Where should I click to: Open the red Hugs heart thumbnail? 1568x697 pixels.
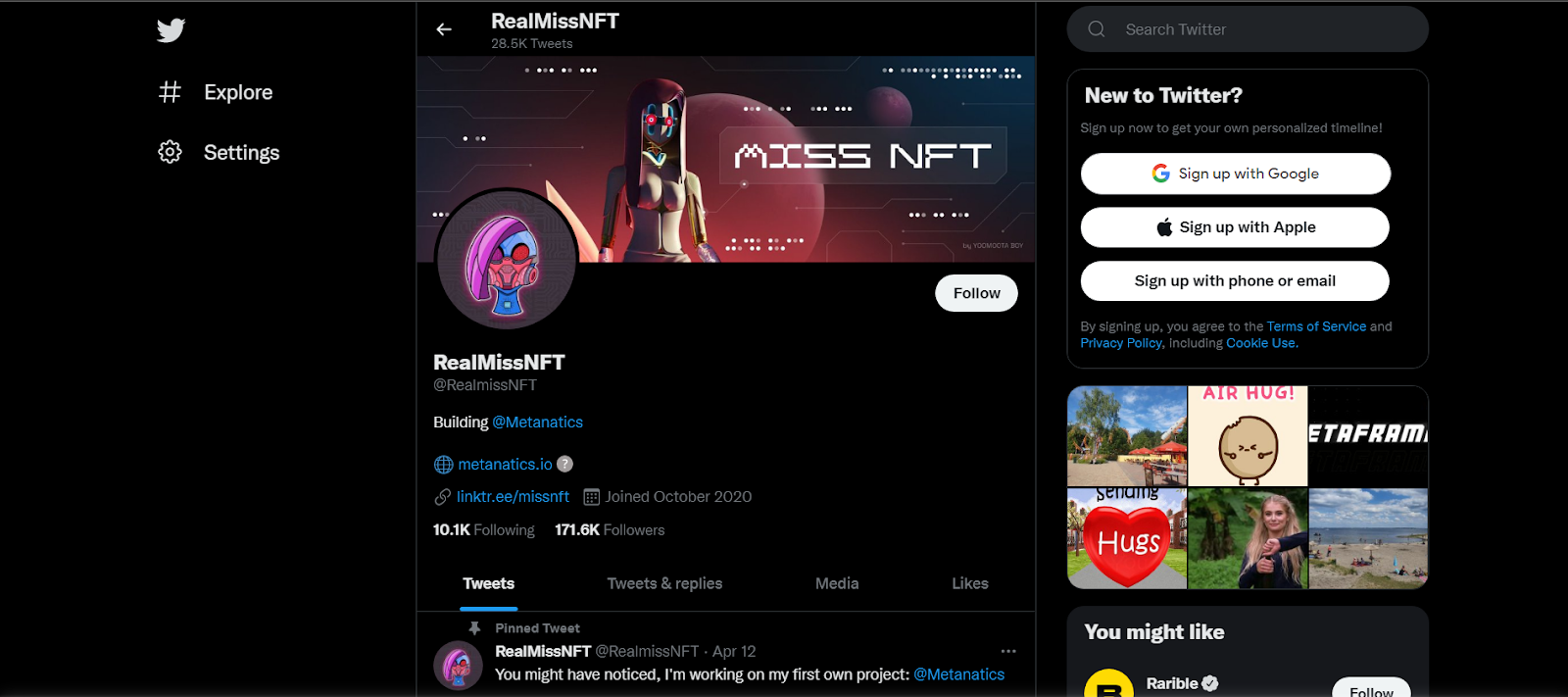(x=1127, y=538)
